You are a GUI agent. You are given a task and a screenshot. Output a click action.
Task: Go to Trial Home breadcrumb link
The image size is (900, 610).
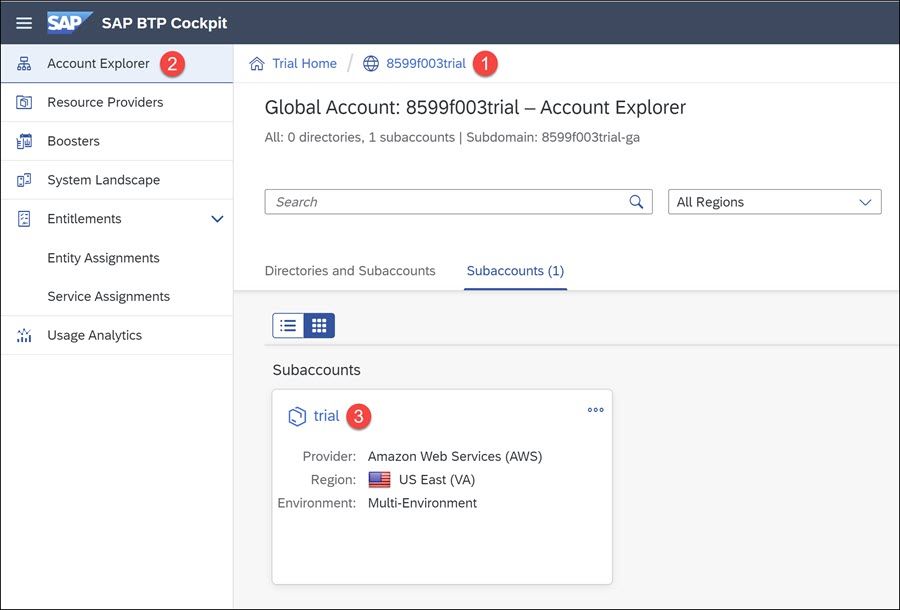304,64
